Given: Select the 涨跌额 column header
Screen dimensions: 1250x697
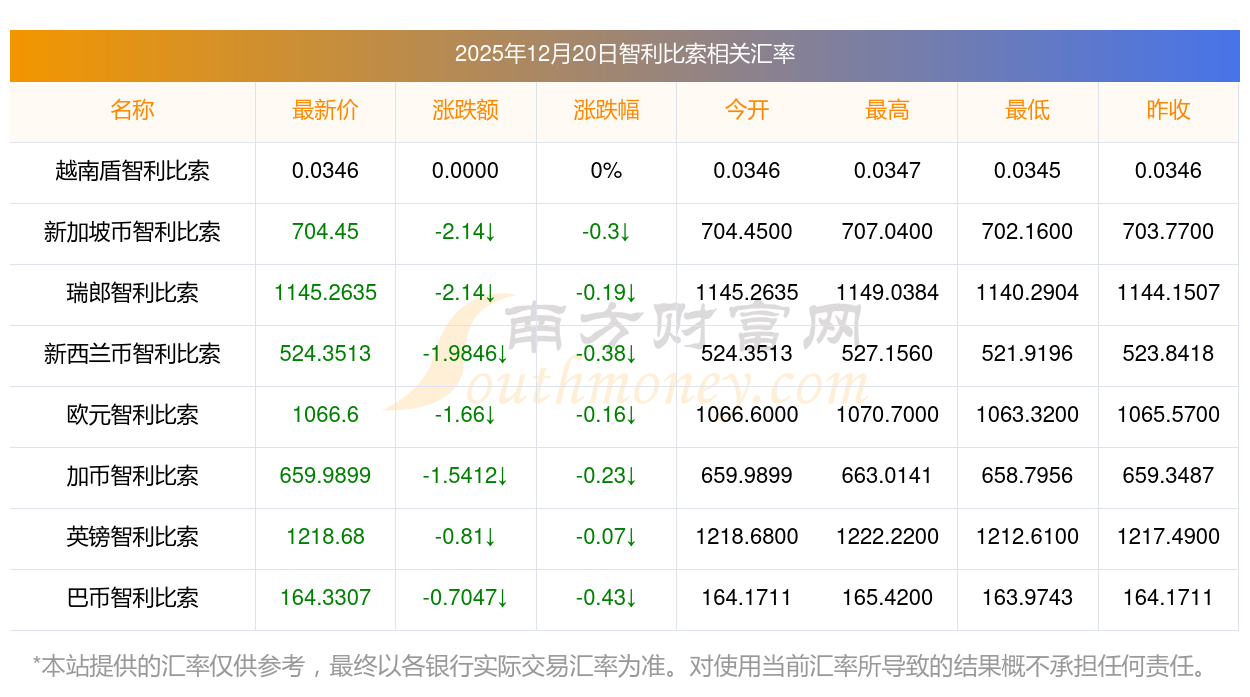Looking at the screenshot, I should pos(465,110).
